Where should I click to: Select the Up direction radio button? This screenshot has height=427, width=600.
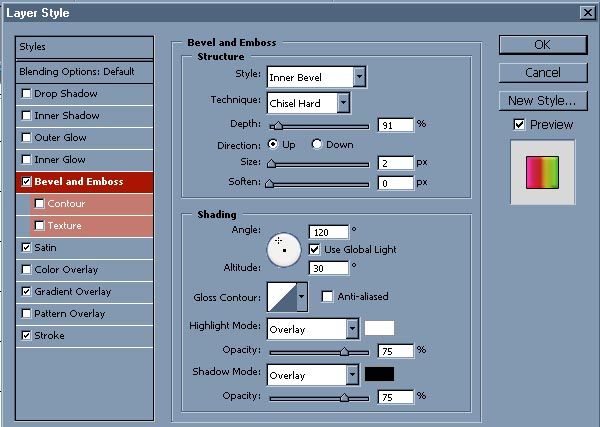(x=273, y=144)
